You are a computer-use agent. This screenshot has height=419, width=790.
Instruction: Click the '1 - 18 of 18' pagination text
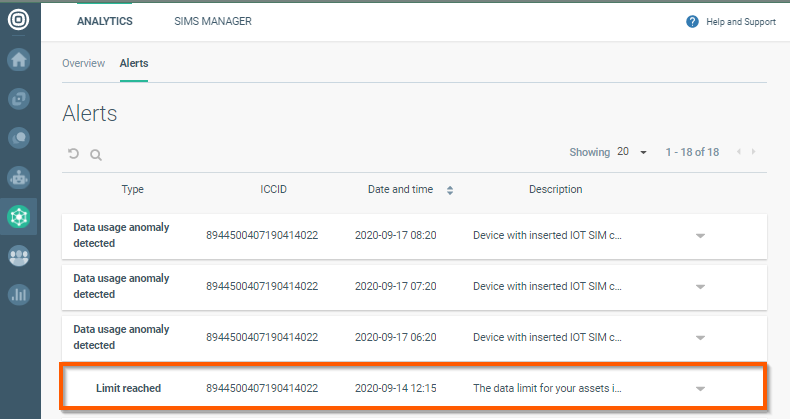point(692,152)
